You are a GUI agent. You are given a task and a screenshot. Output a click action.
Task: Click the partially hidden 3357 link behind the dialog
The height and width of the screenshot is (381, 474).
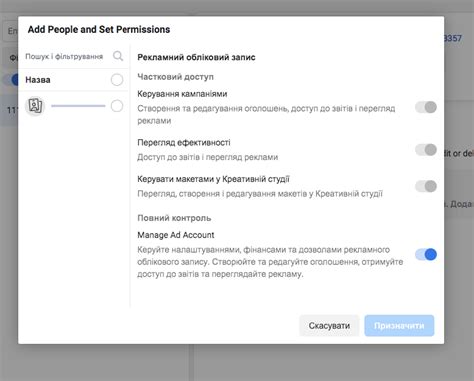click(x=453, y=38)
